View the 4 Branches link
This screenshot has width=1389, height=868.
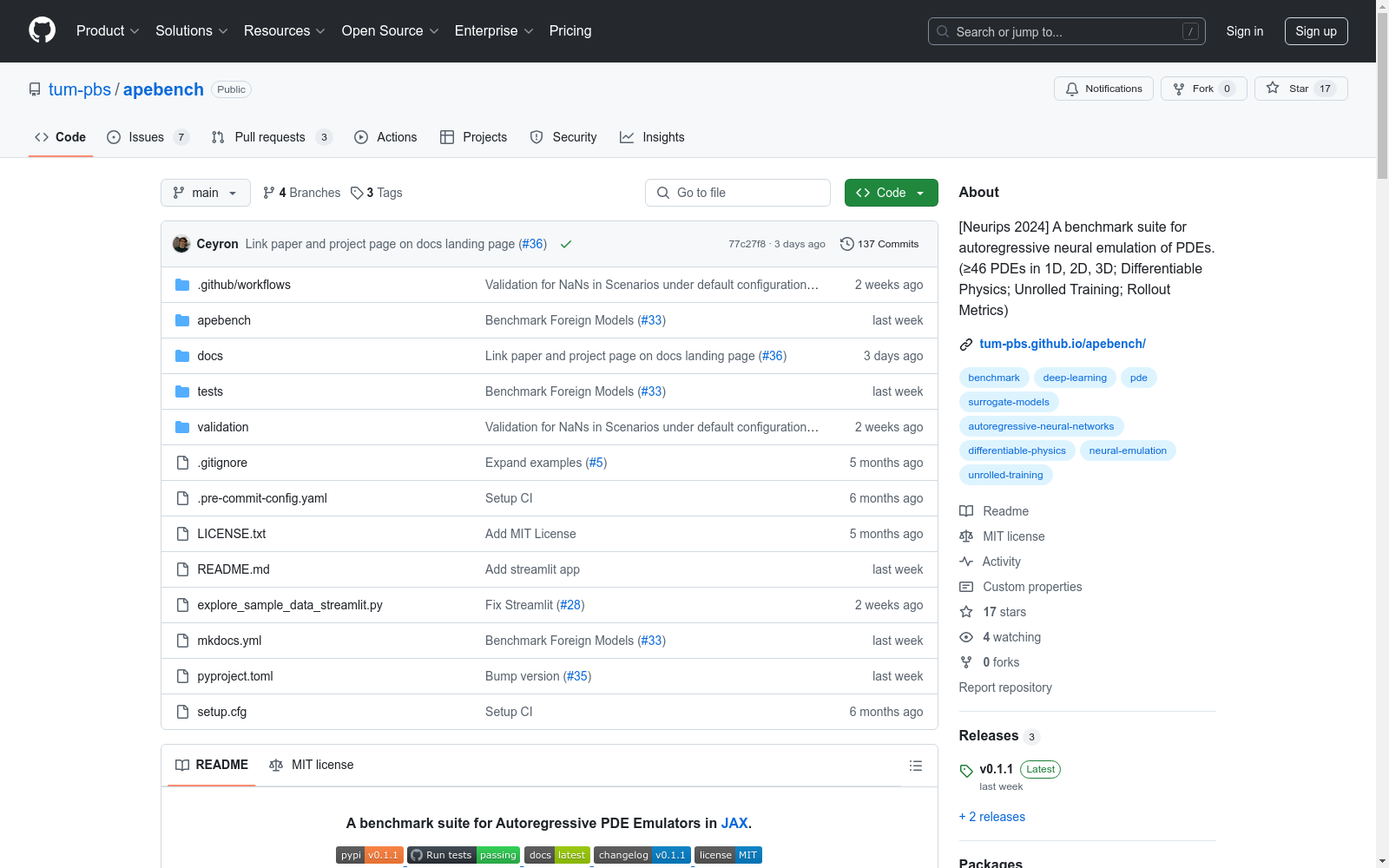[302, 193]
